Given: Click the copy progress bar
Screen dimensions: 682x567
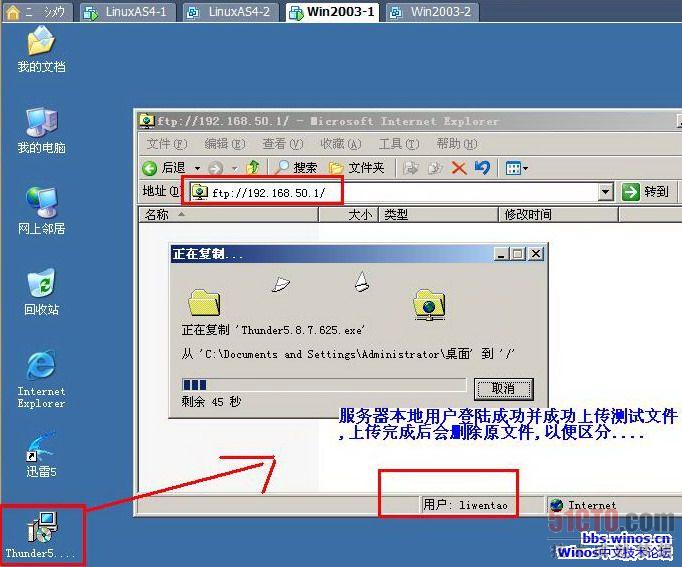Looking at the screenshot, I should coord(324,385).
